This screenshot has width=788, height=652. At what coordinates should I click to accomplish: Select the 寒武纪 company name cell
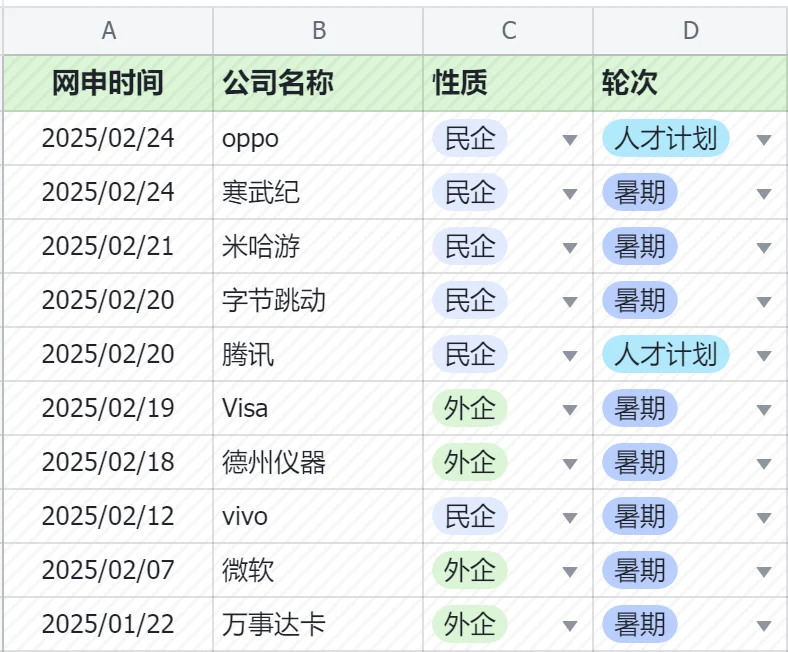click(318, 192)
